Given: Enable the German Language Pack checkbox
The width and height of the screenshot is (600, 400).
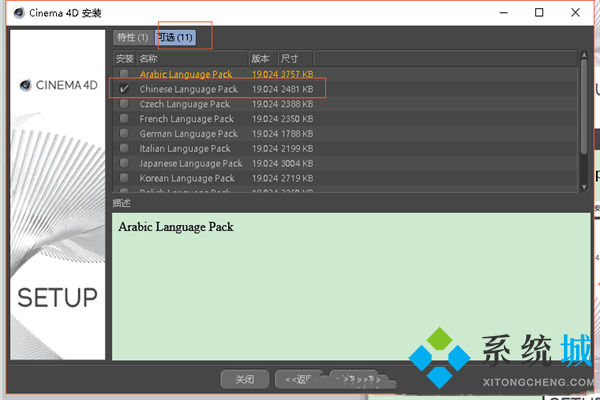Looking at the screenshot, I should [x=124, y=134].
